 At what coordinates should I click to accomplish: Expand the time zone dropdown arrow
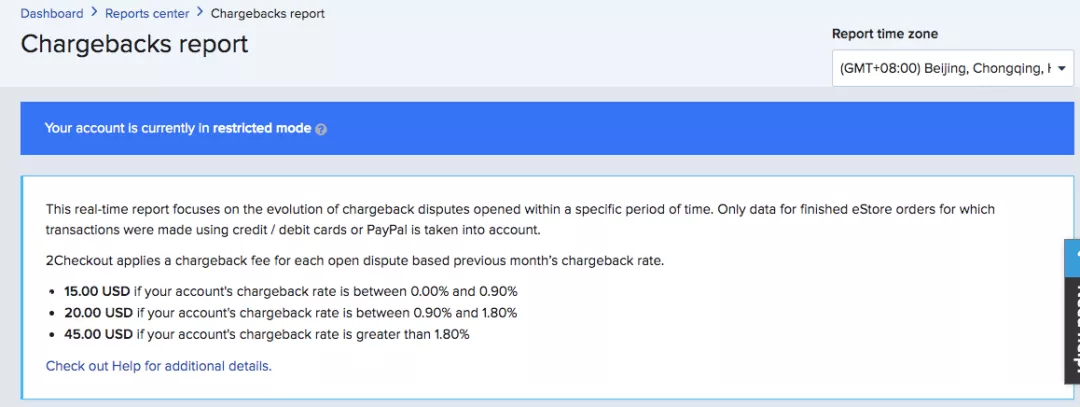tap(1060, 70)
